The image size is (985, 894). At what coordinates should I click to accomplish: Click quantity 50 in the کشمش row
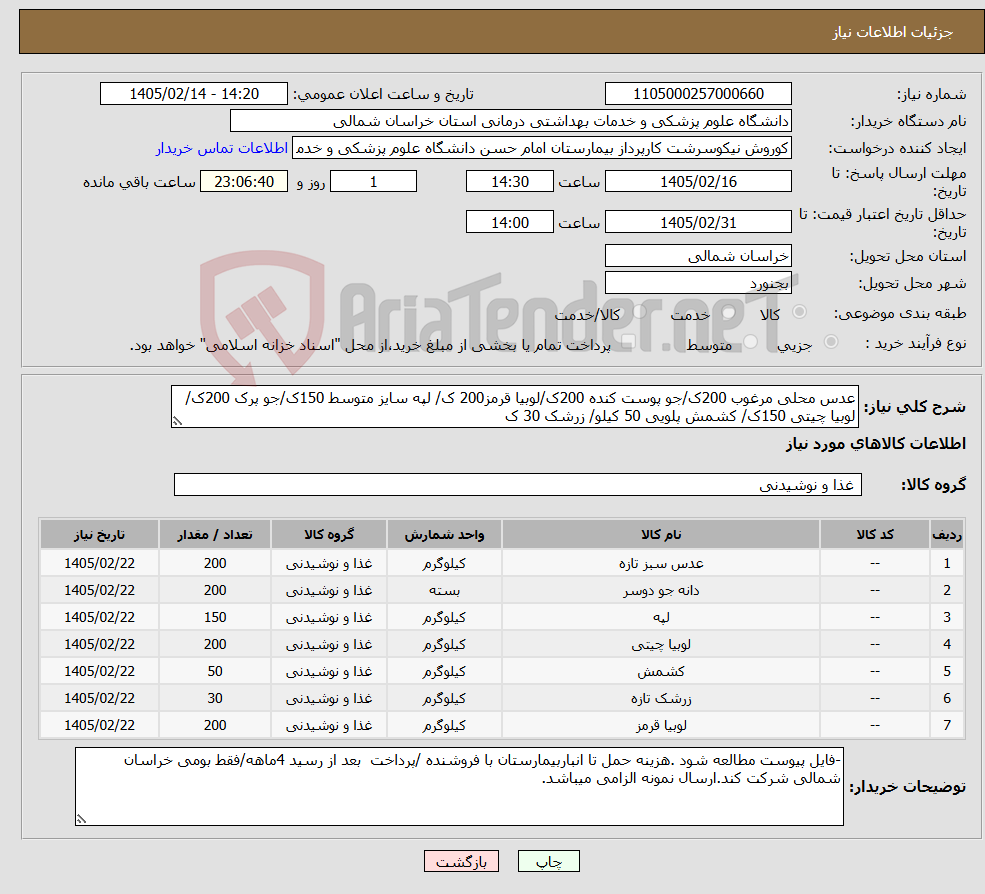pyautogui.click(x=215, y=671)
